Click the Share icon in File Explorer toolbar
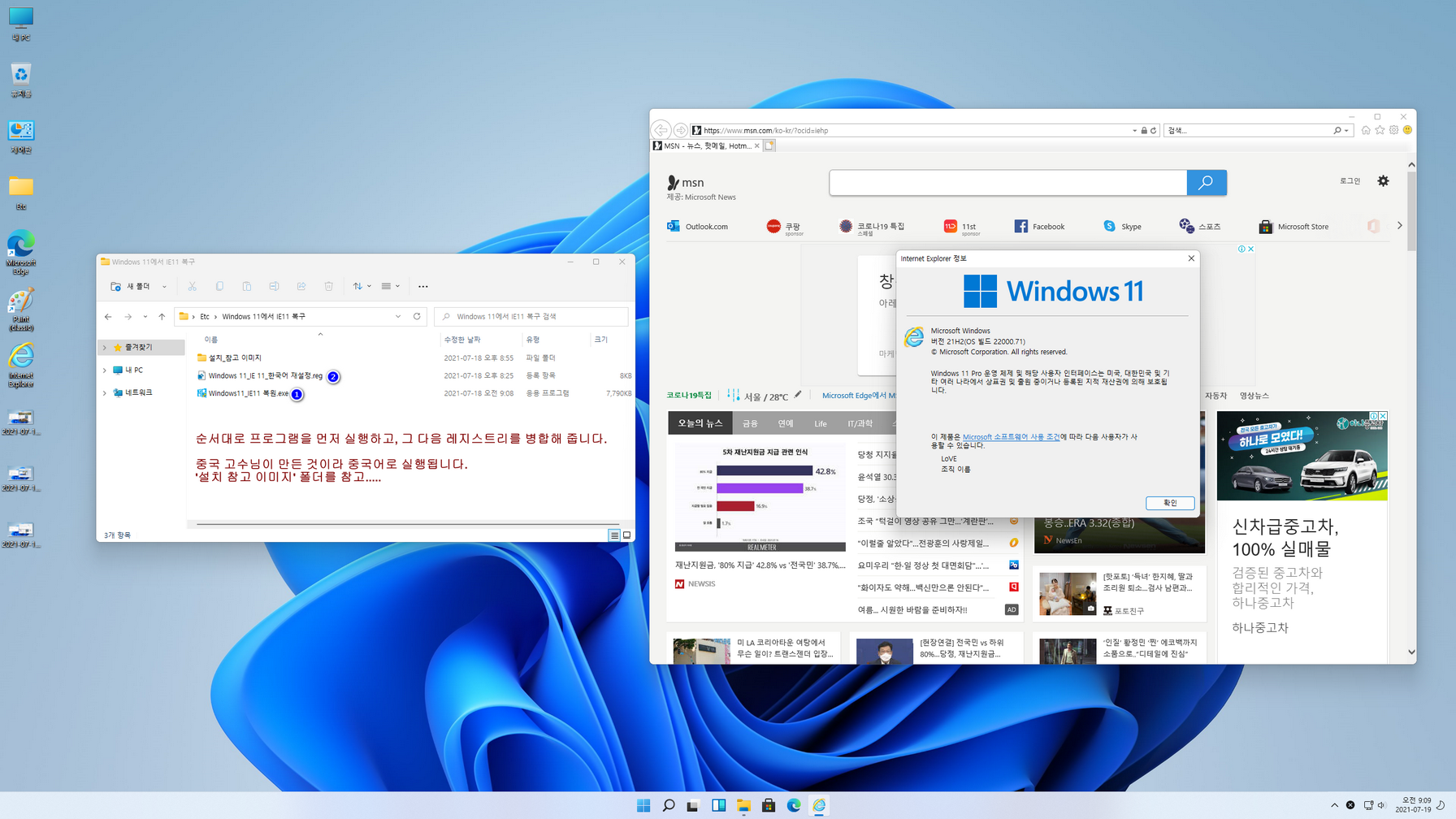The image size is (1456, 819). 301,286
